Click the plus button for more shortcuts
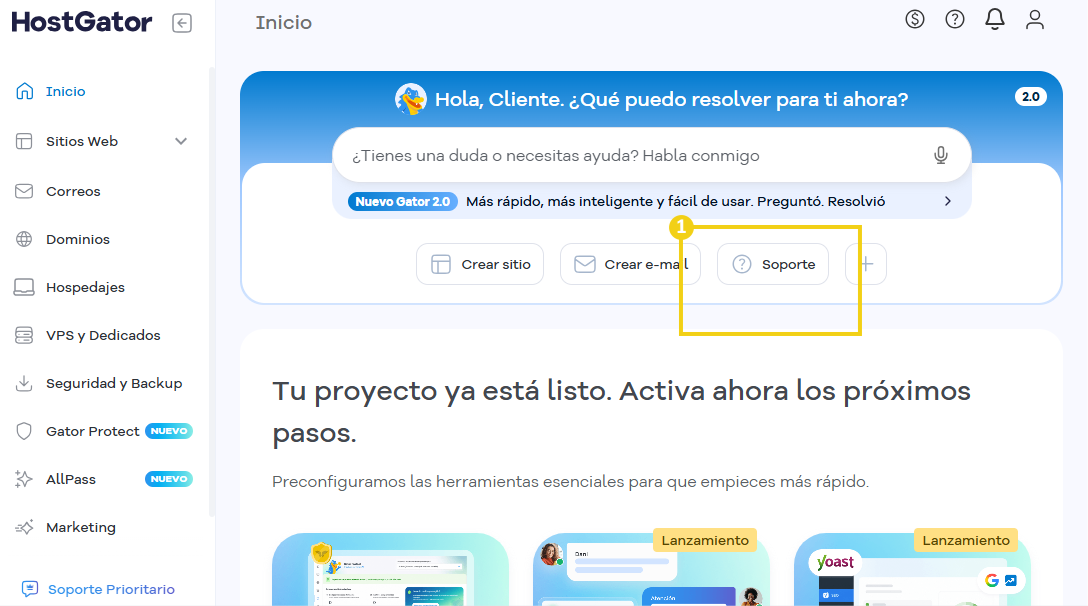Screen dimensions: 1088x606 coord(866,264)
